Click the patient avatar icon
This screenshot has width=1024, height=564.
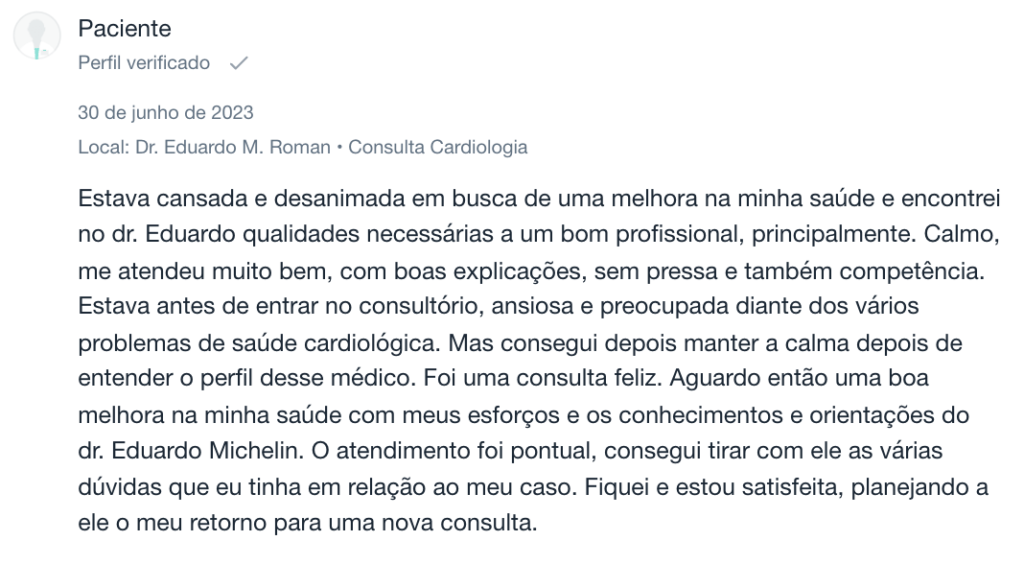point(37,36)
